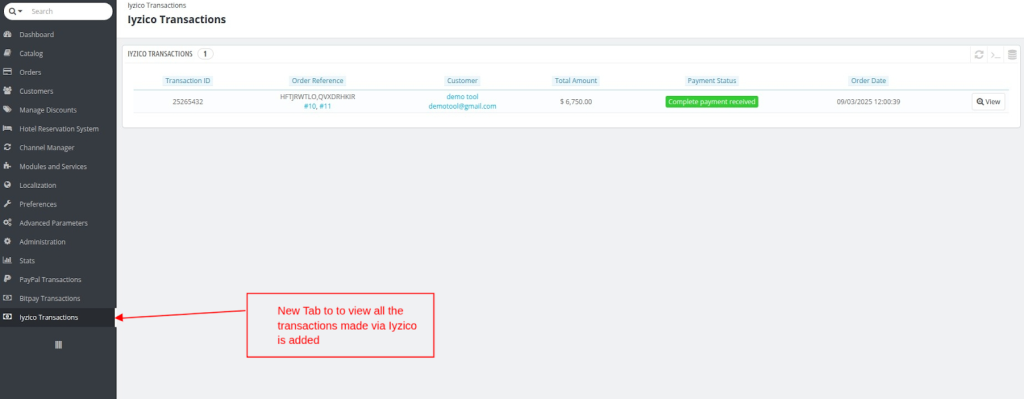
Task: Click the Iyzico Transactions money icon
Action: tap(7, 317)
